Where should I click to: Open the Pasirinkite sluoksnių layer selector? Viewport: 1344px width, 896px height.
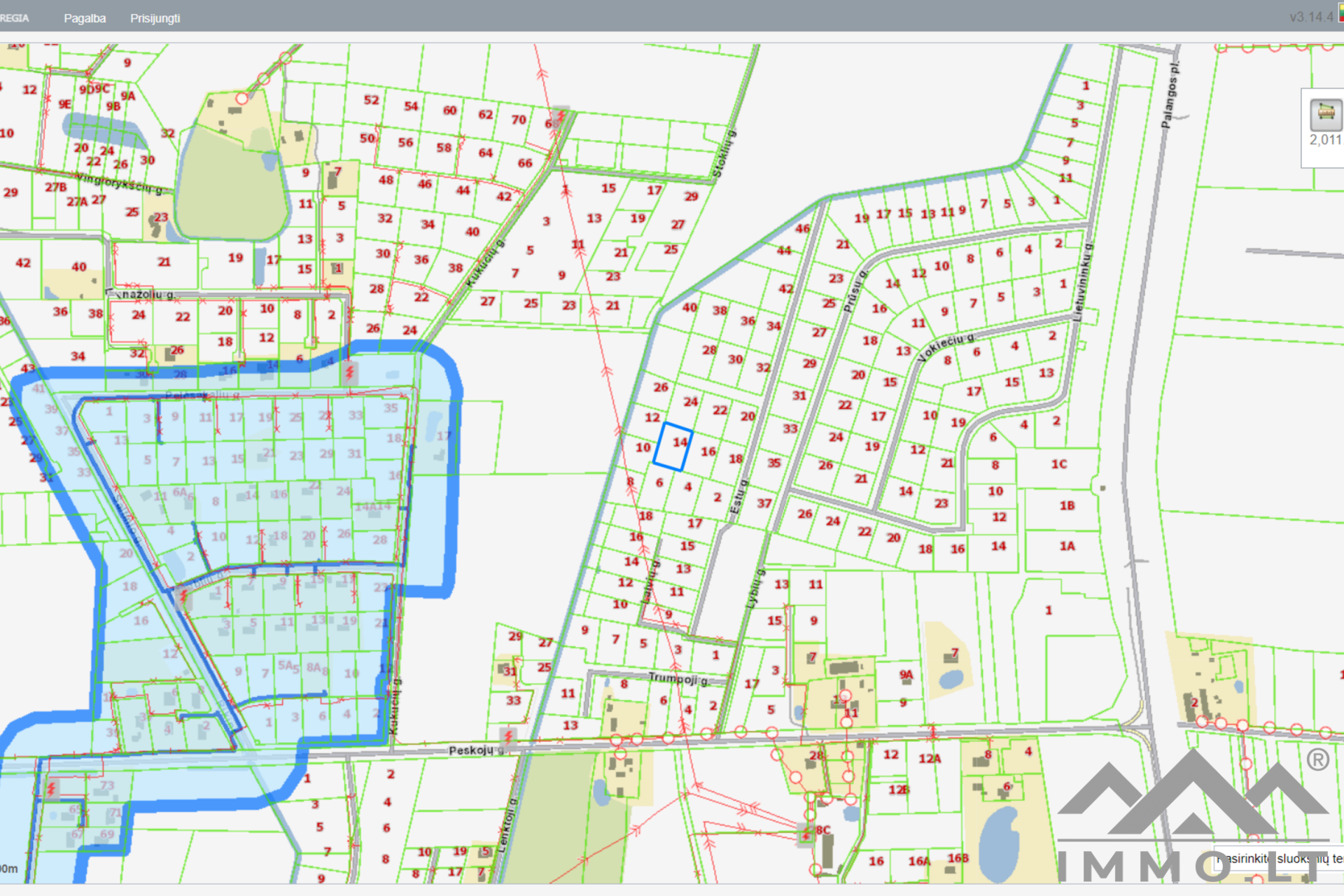(x=1280, y=859)
